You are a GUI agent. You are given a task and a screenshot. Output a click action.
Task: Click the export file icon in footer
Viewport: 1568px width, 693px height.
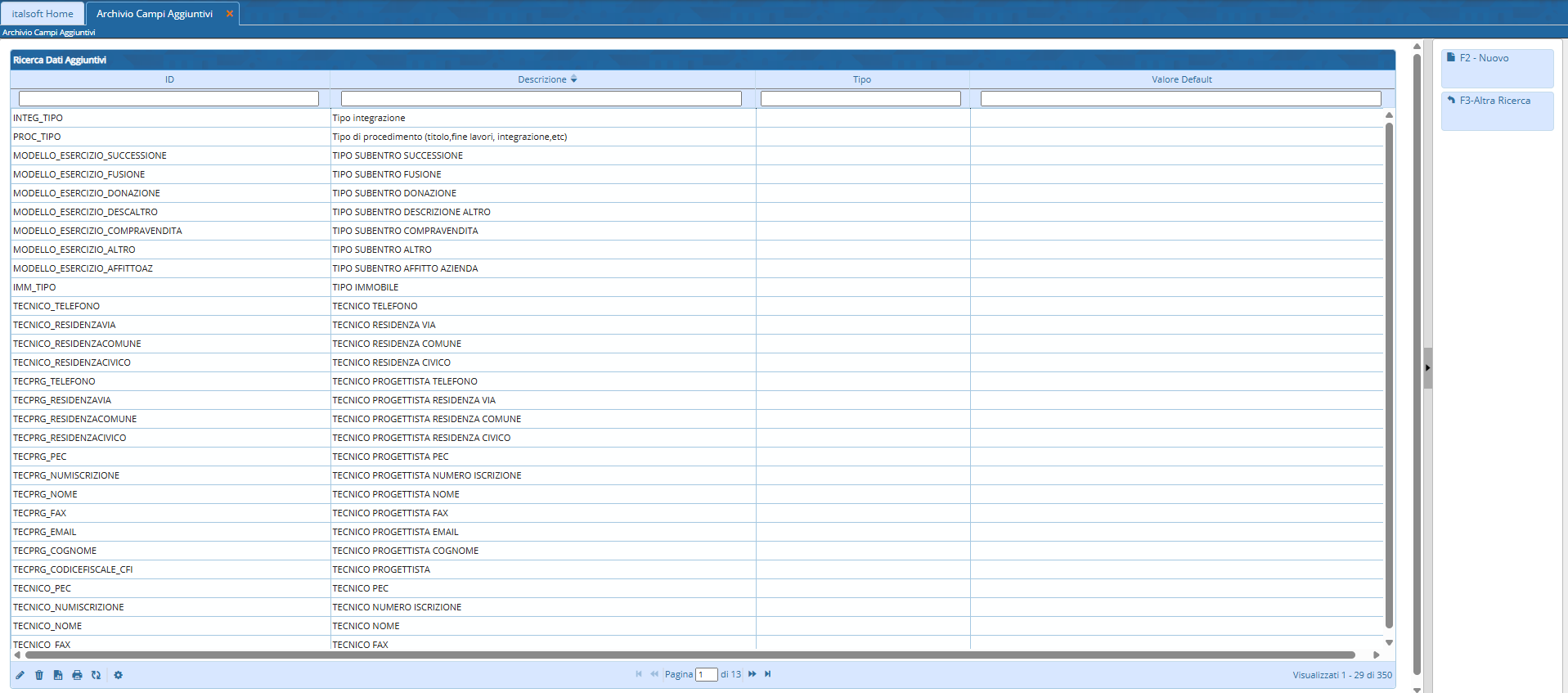point(58,675)
